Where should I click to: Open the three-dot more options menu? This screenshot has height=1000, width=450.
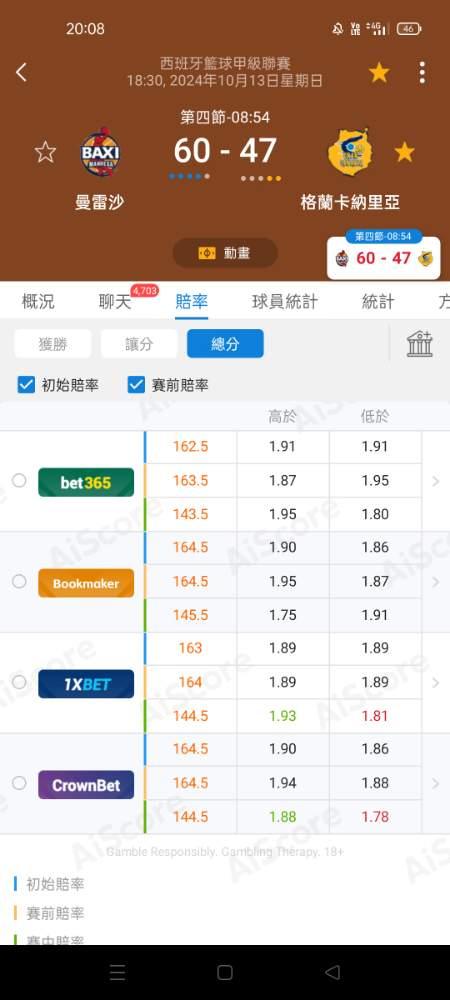(x=422, y=73)
